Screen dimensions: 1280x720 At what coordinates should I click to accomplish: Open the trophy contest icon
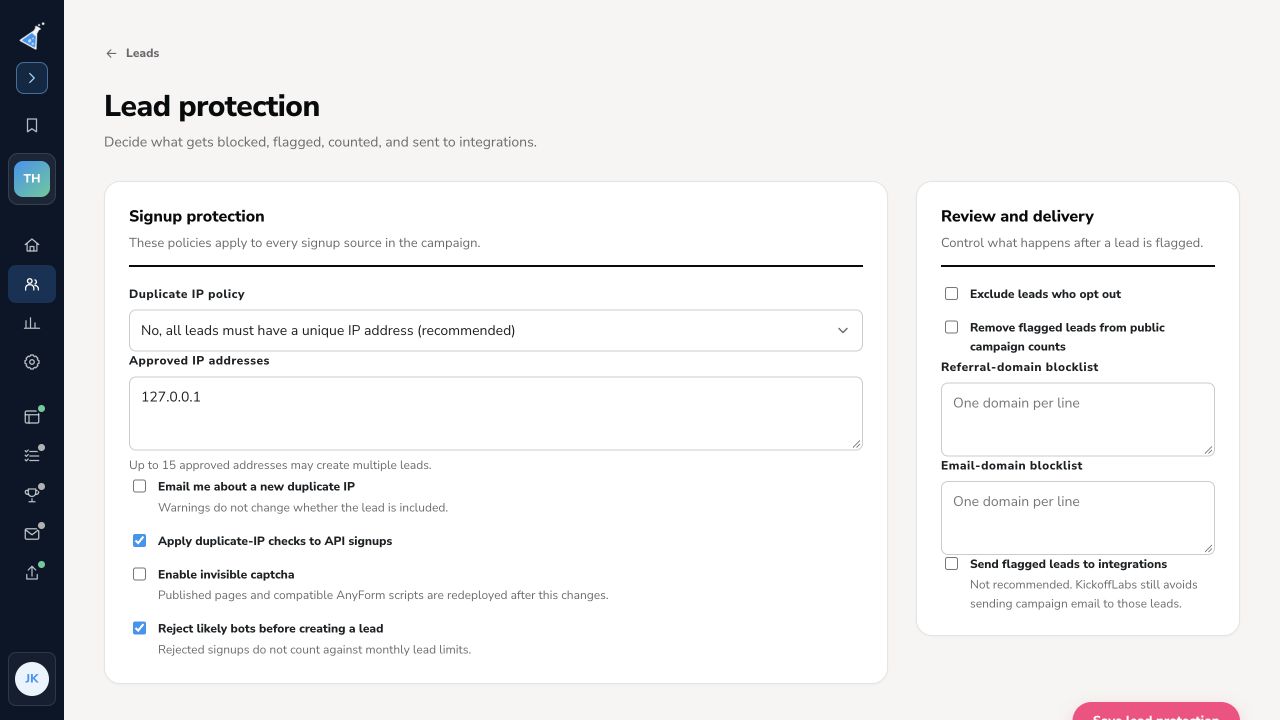pos(32,495)
